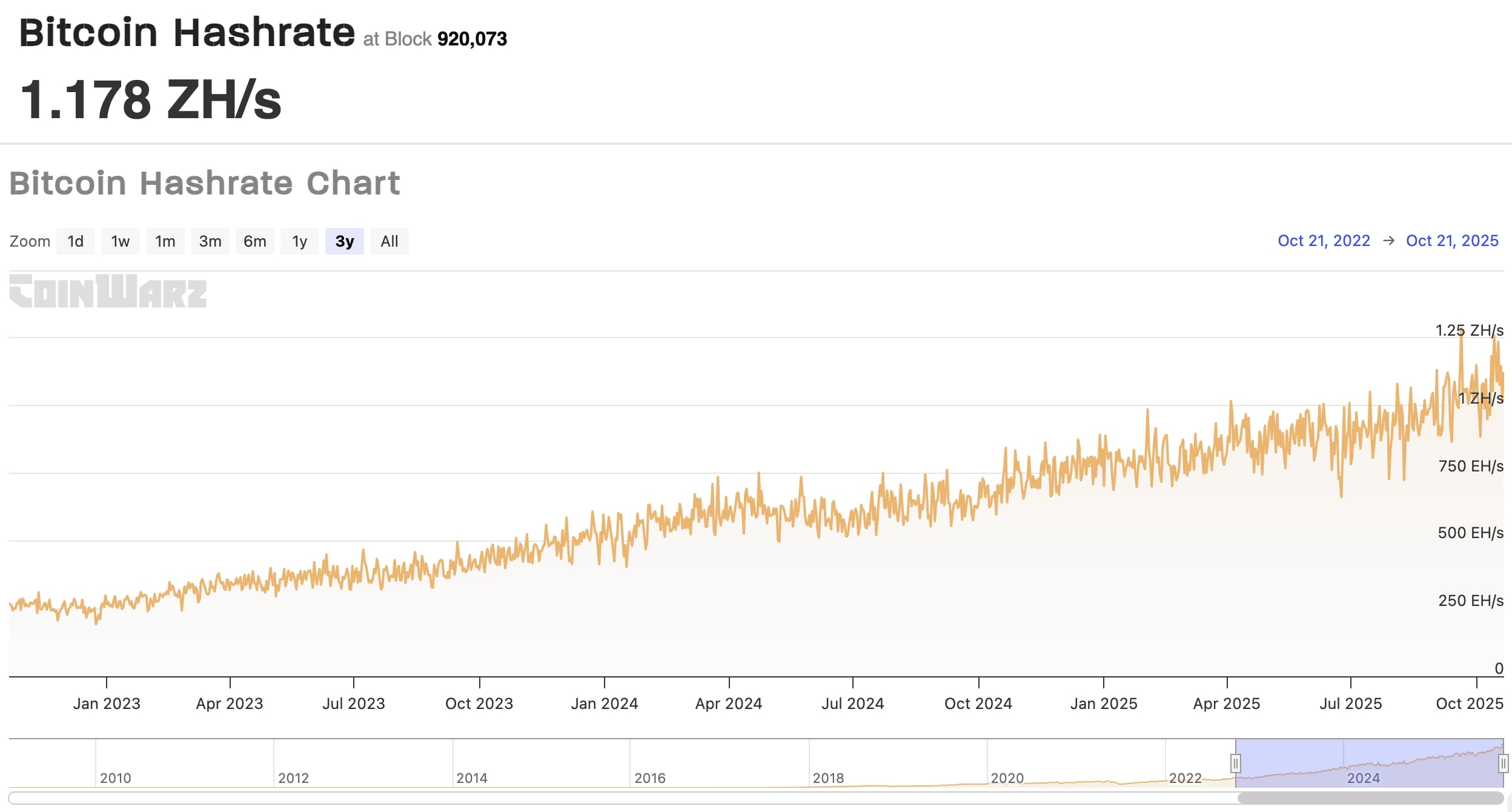This screenshot has height=812, width=1512.
Task: Select 6m zoom option
Action: [x=254, y=241]
